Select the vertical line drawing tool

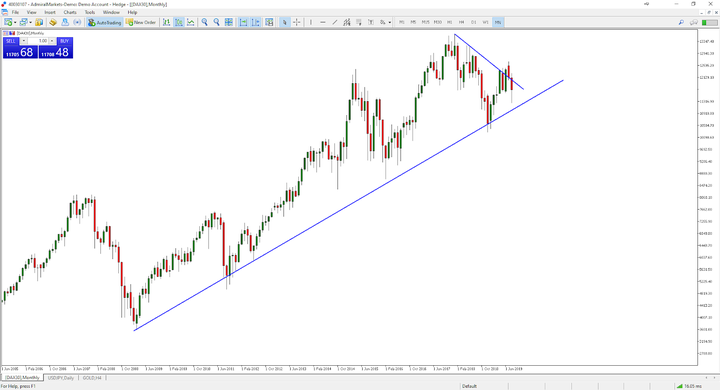coord(311,22)
